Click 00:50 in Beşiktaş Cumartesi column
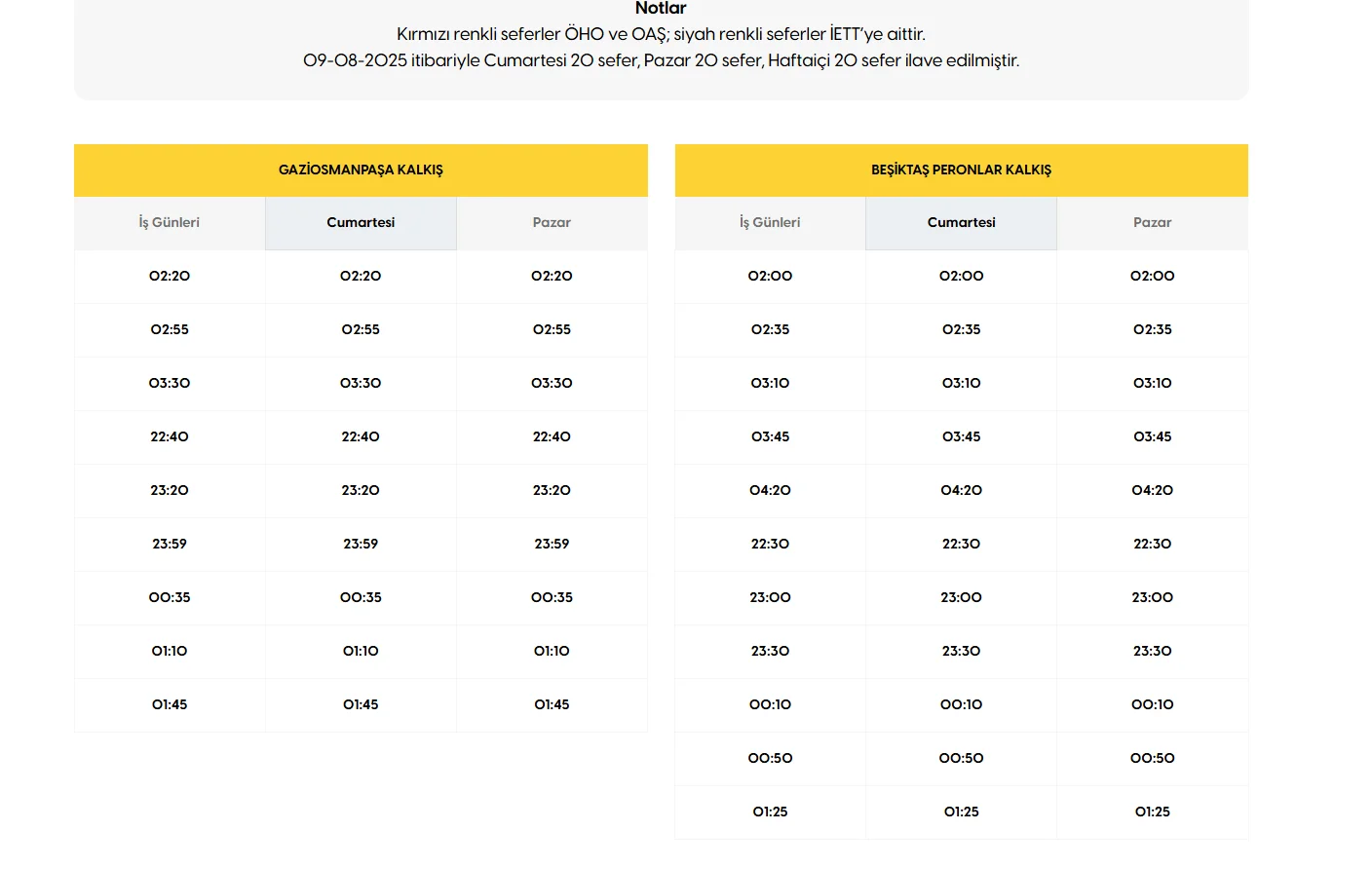The width and height of the screenshot is (1372, 869). (x=961, y=759)
